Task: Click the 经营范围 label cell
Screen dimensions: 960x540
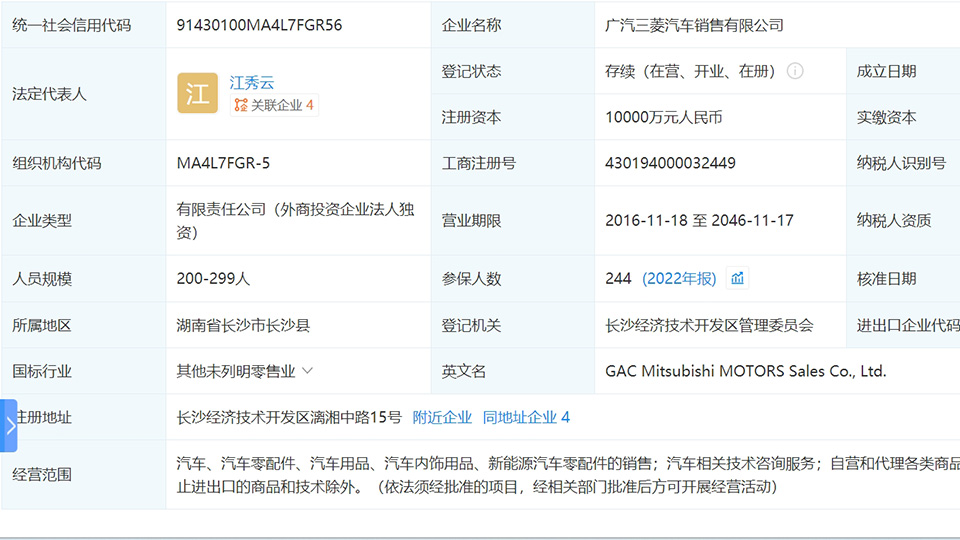Action: click(x=84, y=474)
